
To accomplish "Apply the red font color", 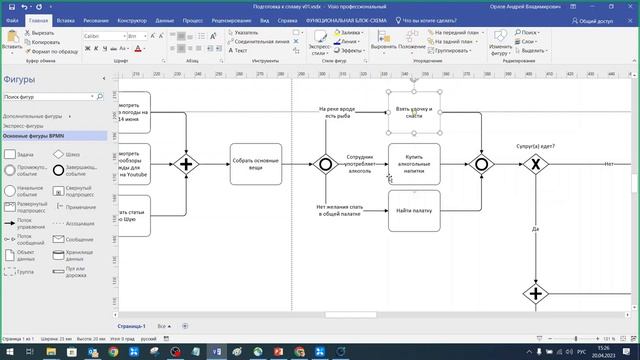I will [x=138, y=49].
